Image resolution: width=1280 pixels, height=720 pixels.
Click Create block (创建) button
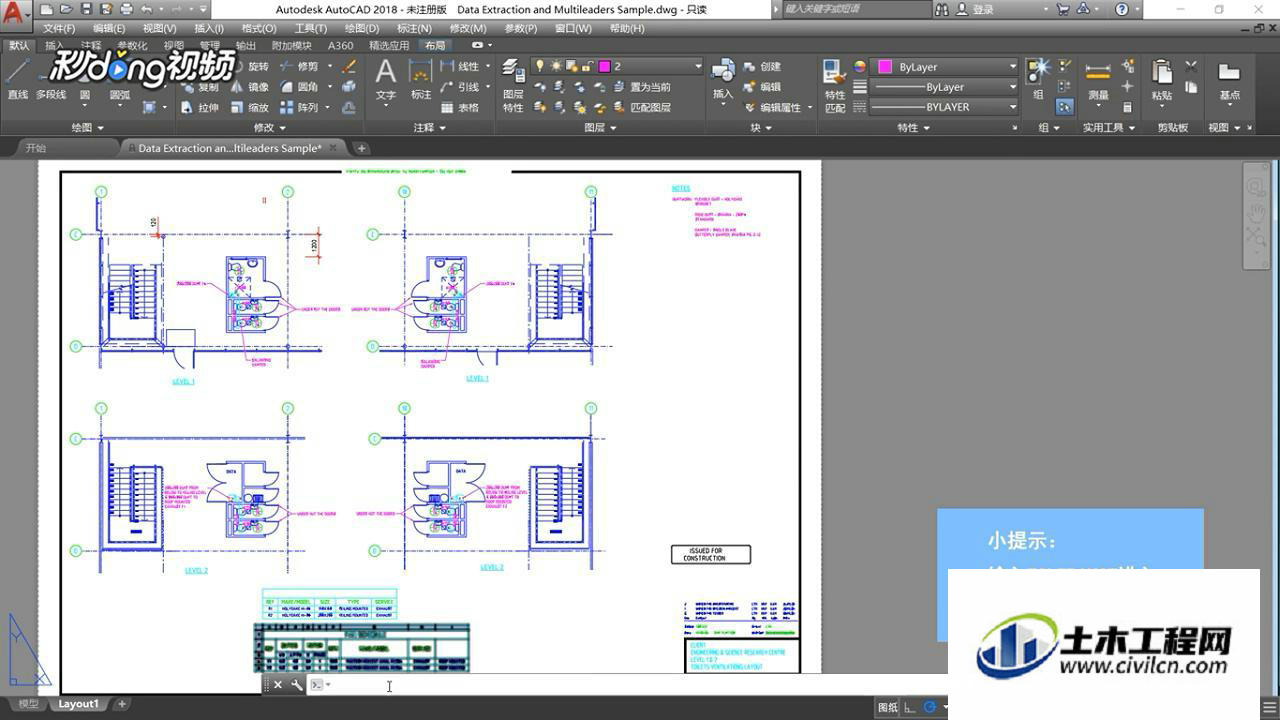[763, 67]
